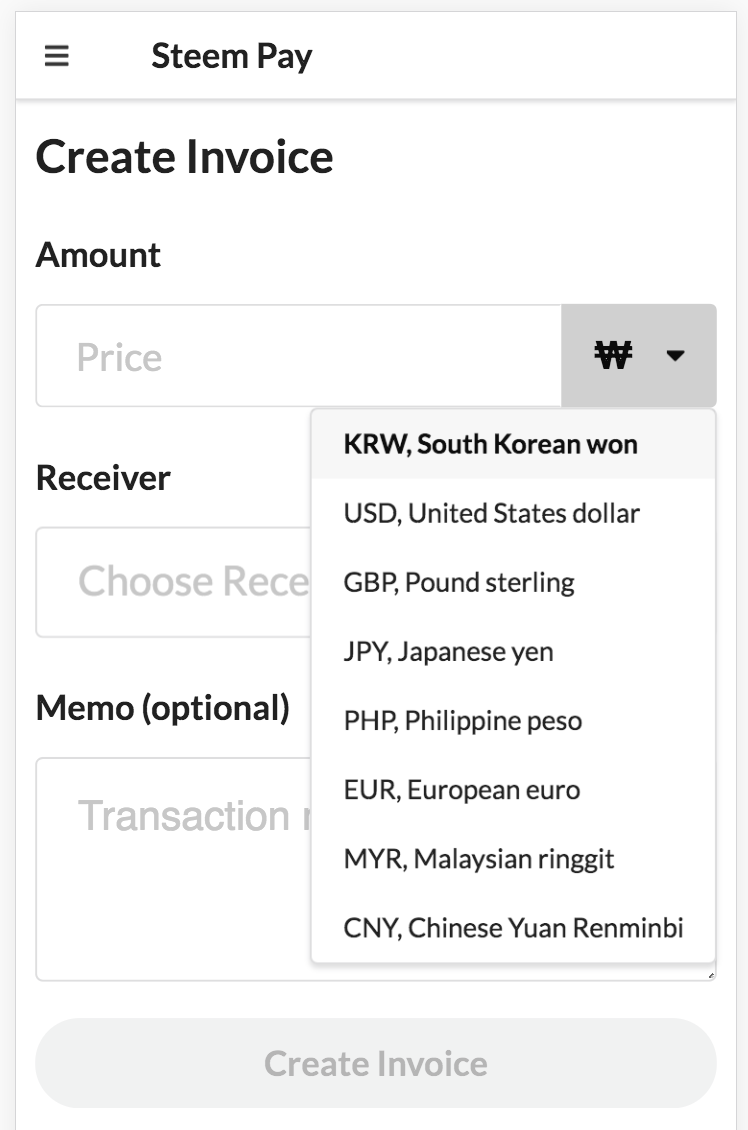Pick CNY, Chinese Yuan Renminbi
The height and width of the screenshot is (1130, 748).
[x=513, y=928]
